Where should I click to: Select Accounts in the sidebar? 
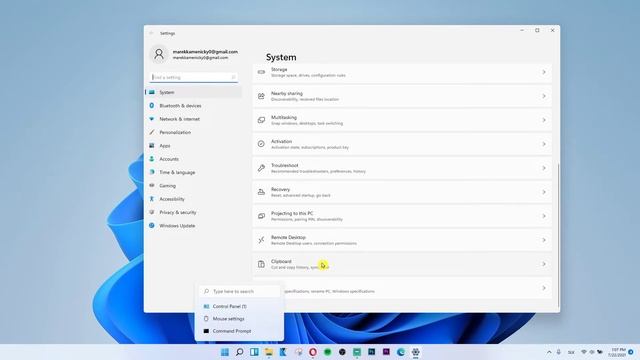click(193, 159)
